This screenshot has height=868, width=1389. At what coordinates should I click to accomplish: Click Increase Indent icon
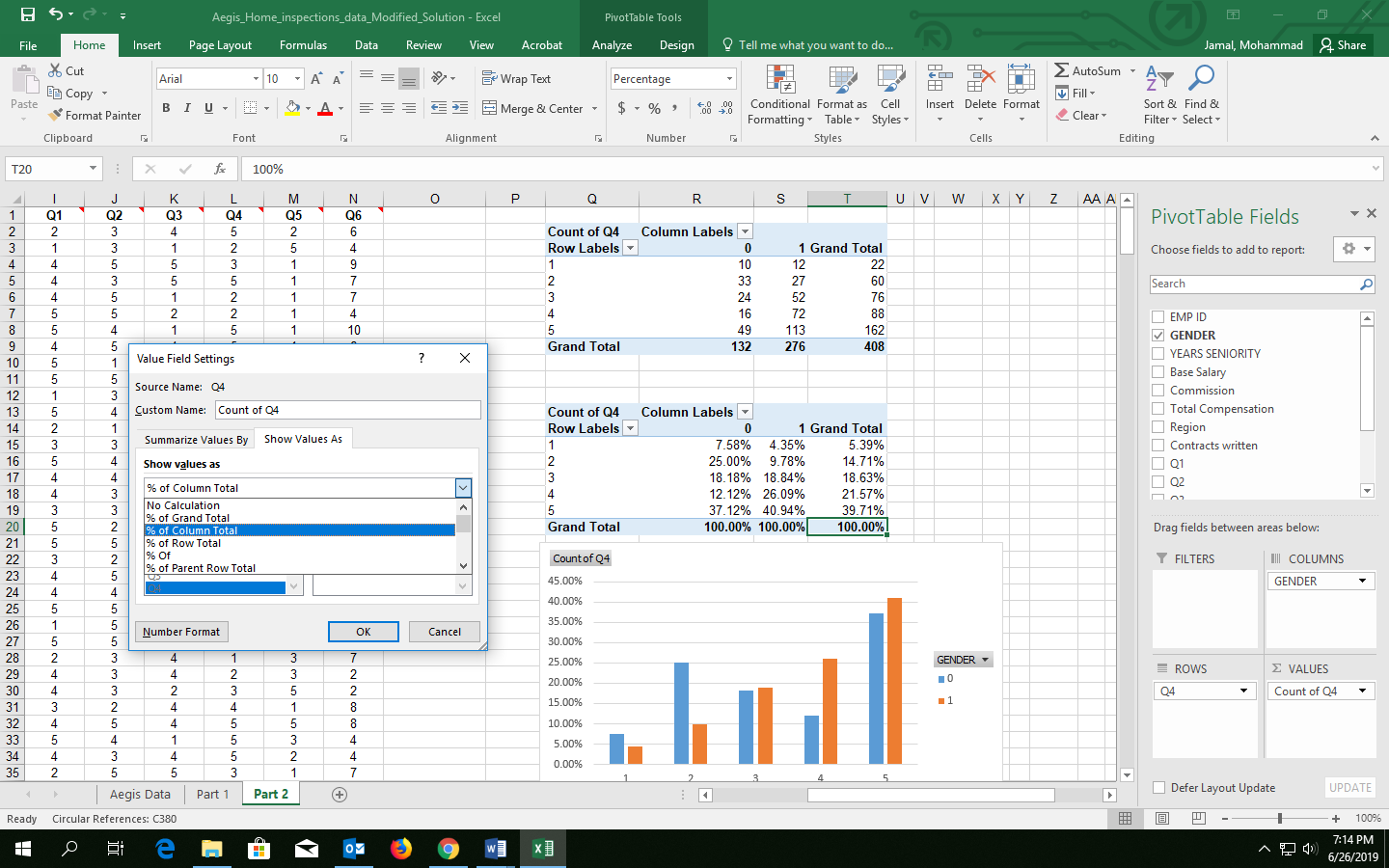pos(460,108)
